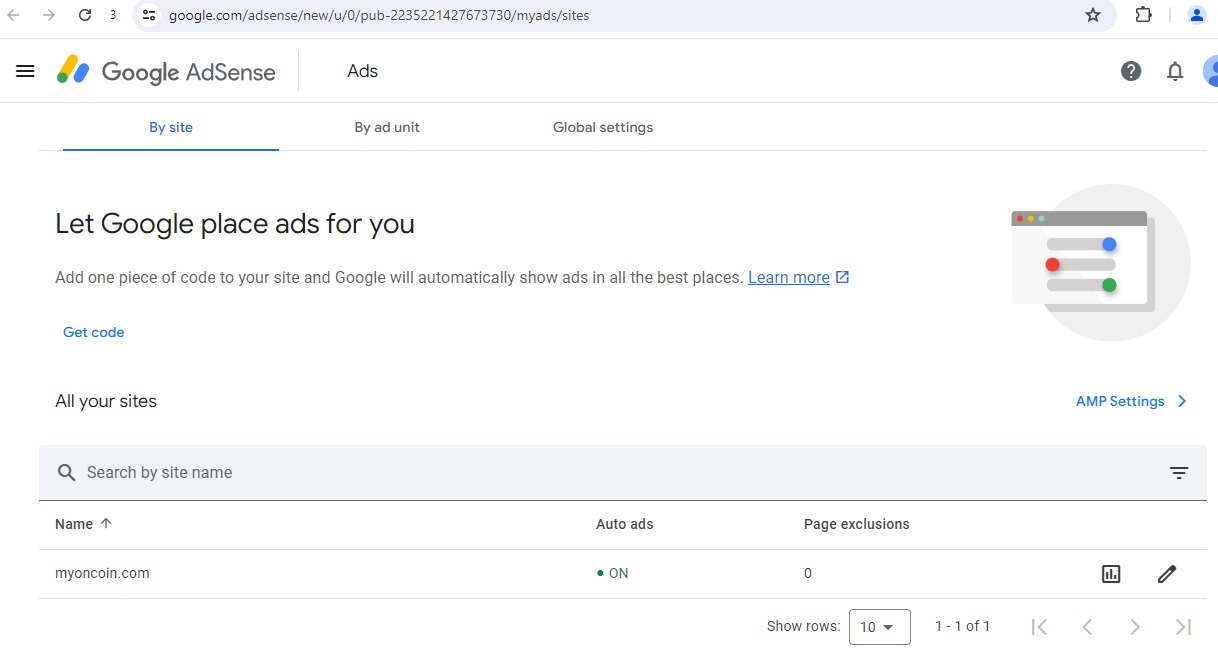Open the notifications bell
Image resolution: width=1218 pixels, height=652 pixels.
tap(1176, 71)
